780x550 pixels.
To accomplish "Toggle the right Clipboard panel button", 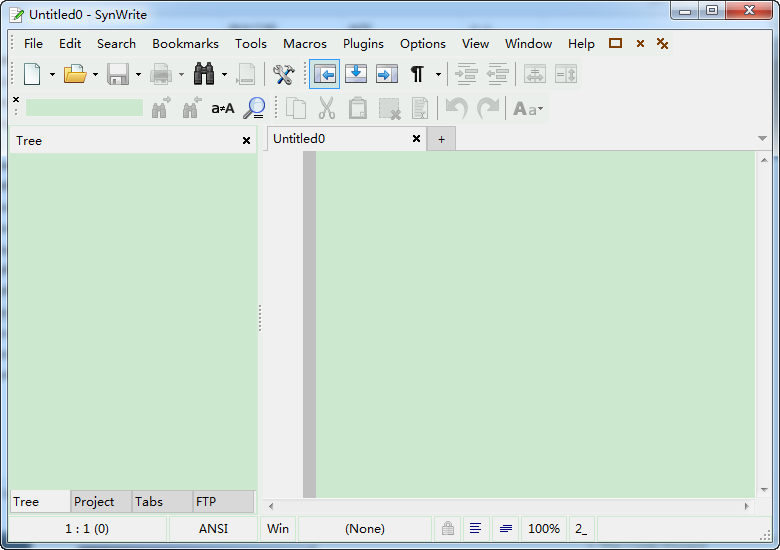I will click(x=387, y=74).
